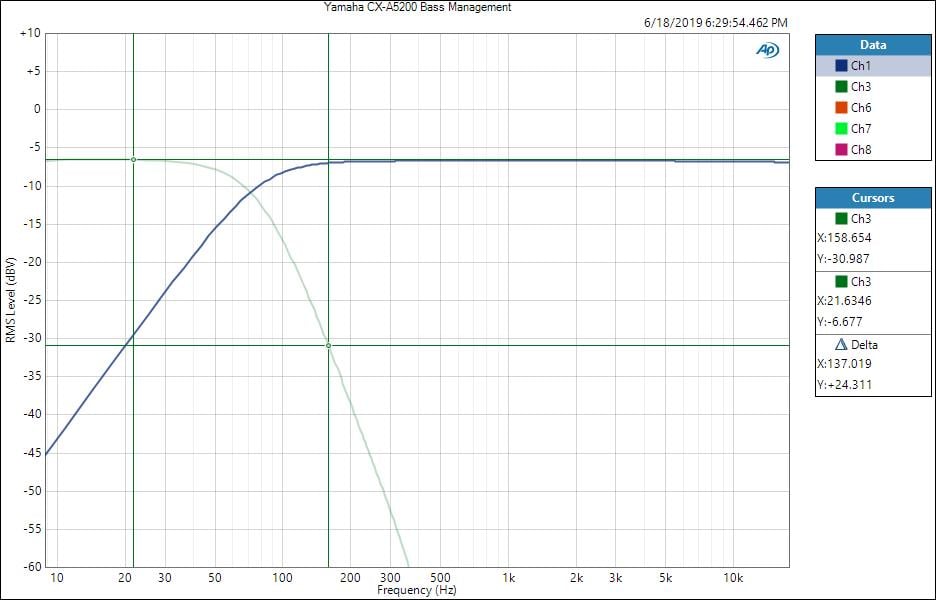Image resolution: width=936 pixels, height=600 pixels.
Task: Click the cursor marker at 158.654 Hz
Action: [328, 345]
